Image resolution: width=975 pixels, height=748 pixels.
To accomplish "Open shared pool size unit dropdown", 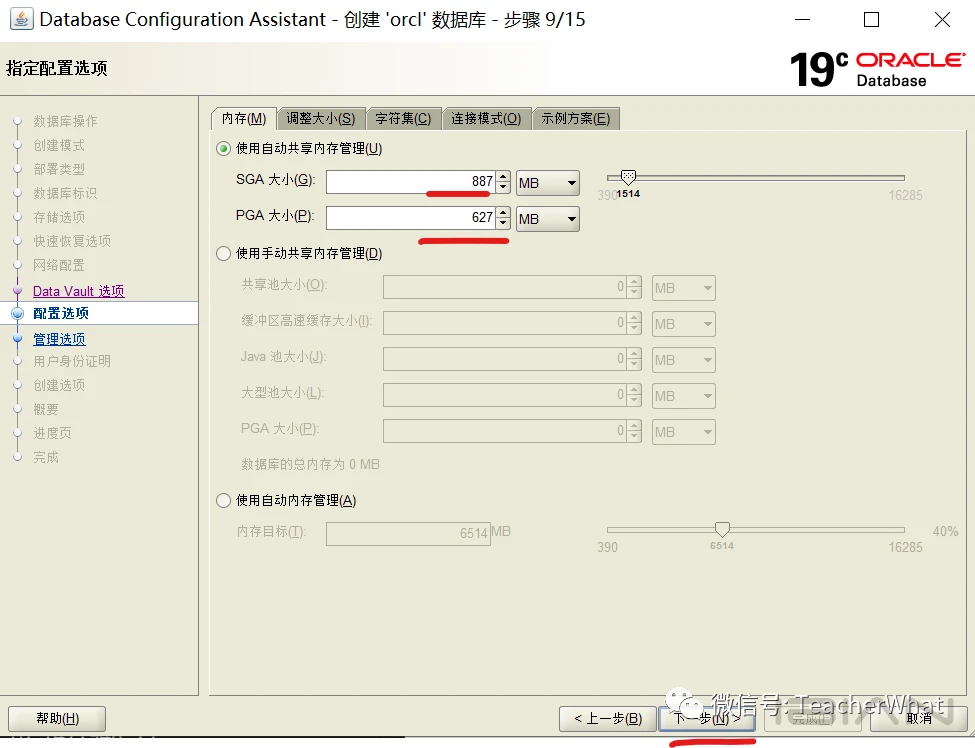I will pyautogui.click(x=683, y=288).
